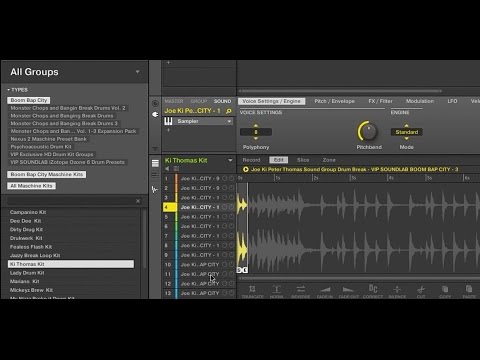Screen dimensions: 480x360
Task: Click the Standard engine mode value
Action: (x=407, y=132)
